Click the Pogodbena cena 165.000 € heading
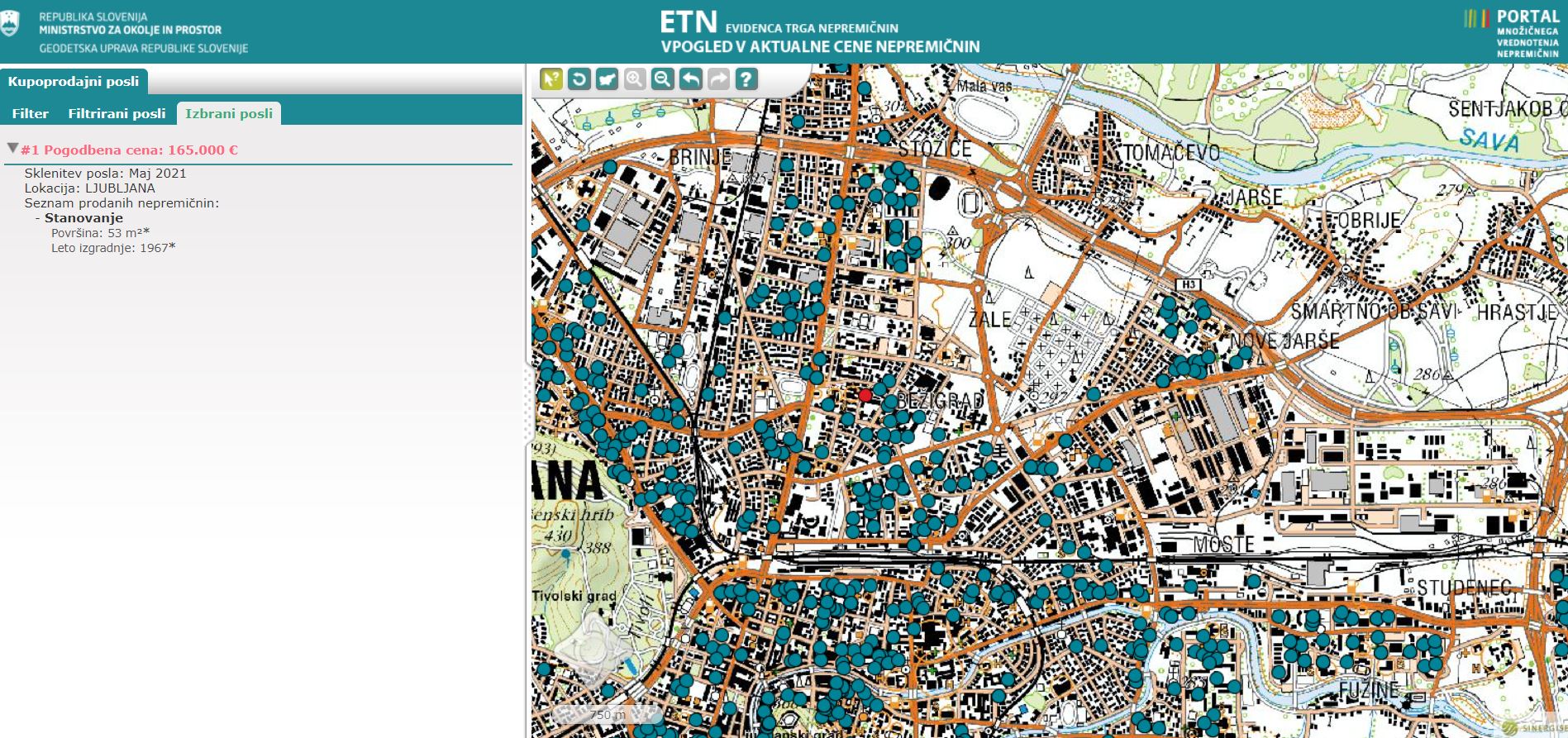This screenshot has width=1568, height=738. pyautogui.click(x=129, y=150)
